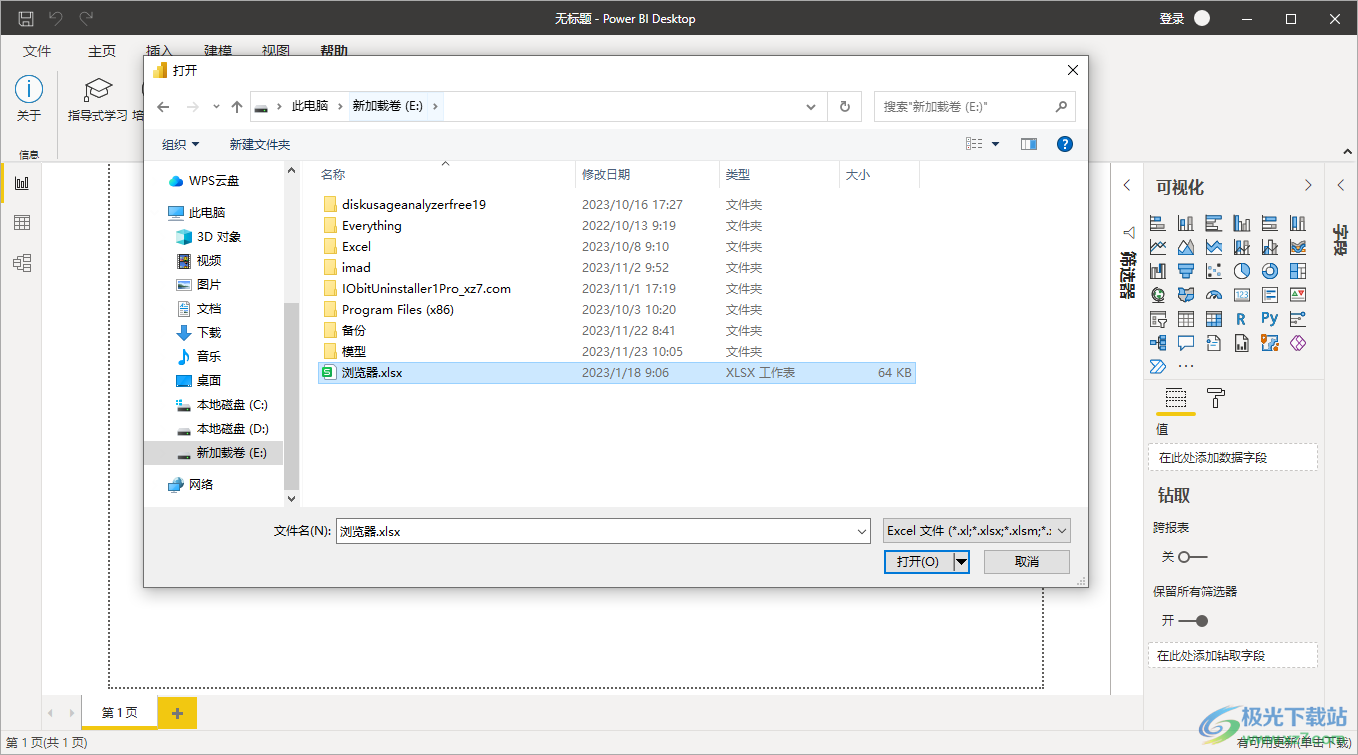
Task: Click 打开(O) to open the file
Action: tap(918, 562)
